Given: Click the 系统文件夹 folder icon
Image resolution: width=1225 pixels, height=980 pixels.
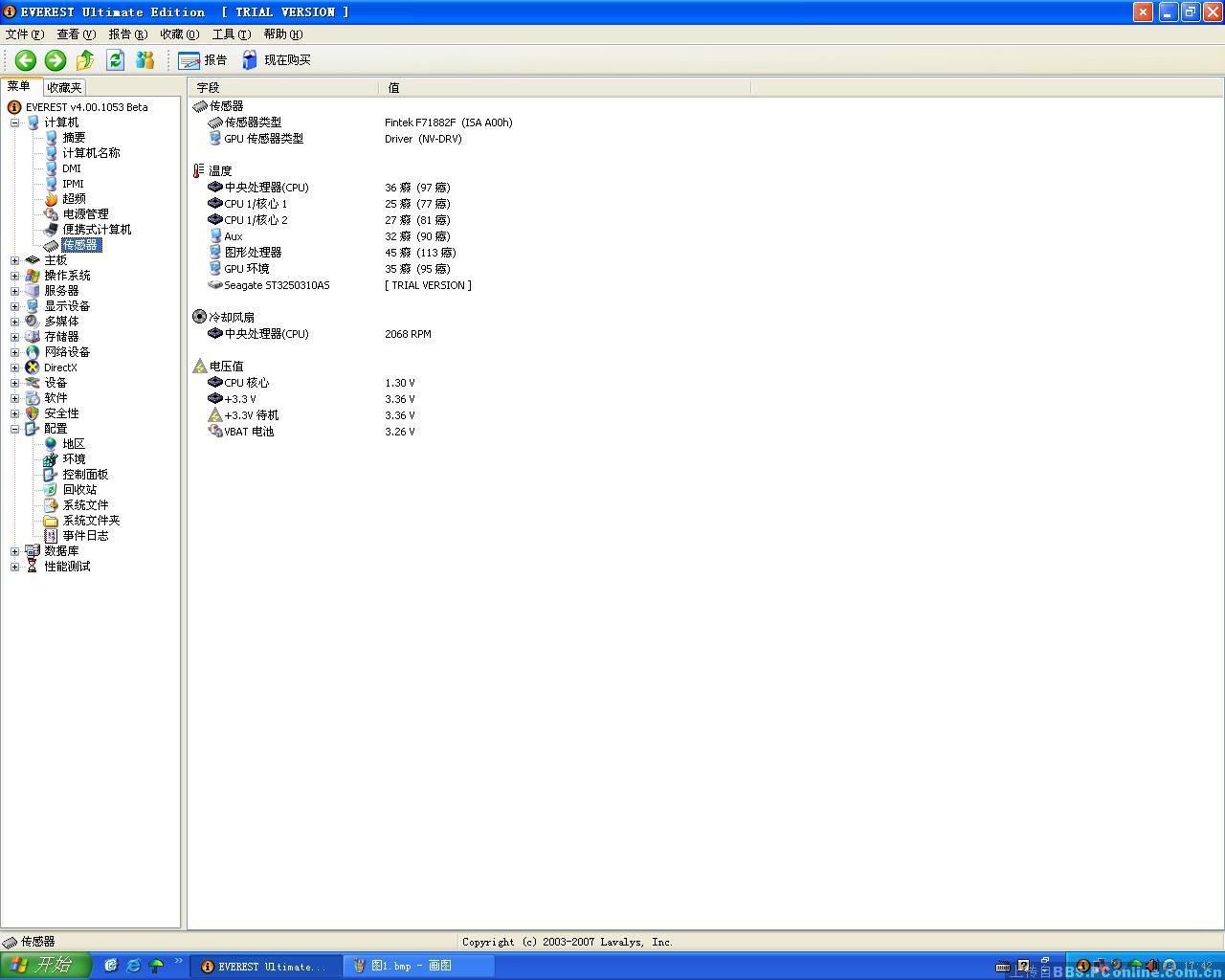Looking at the screenshot, I should 51,521.
